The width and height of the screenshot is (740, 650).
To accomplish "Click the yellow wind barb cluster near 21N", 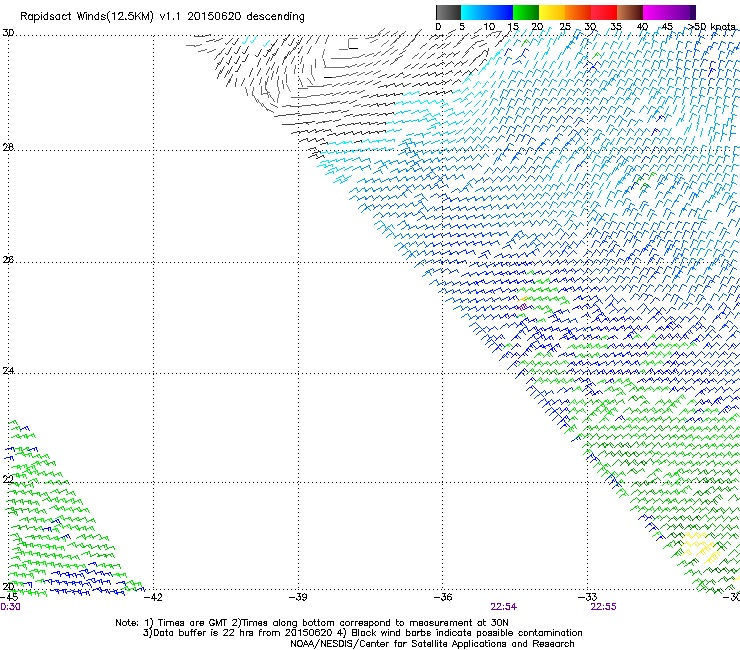I will 700,548.
